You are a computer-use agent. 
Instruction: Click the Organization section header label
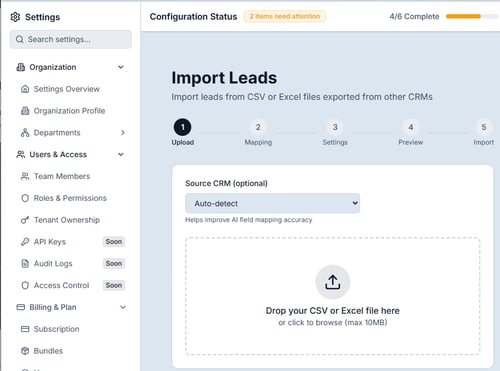[53, 67]
